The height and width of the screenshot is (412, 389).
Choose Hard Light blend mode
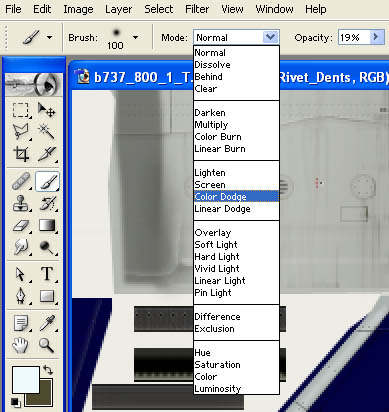(x=236, y=257)
